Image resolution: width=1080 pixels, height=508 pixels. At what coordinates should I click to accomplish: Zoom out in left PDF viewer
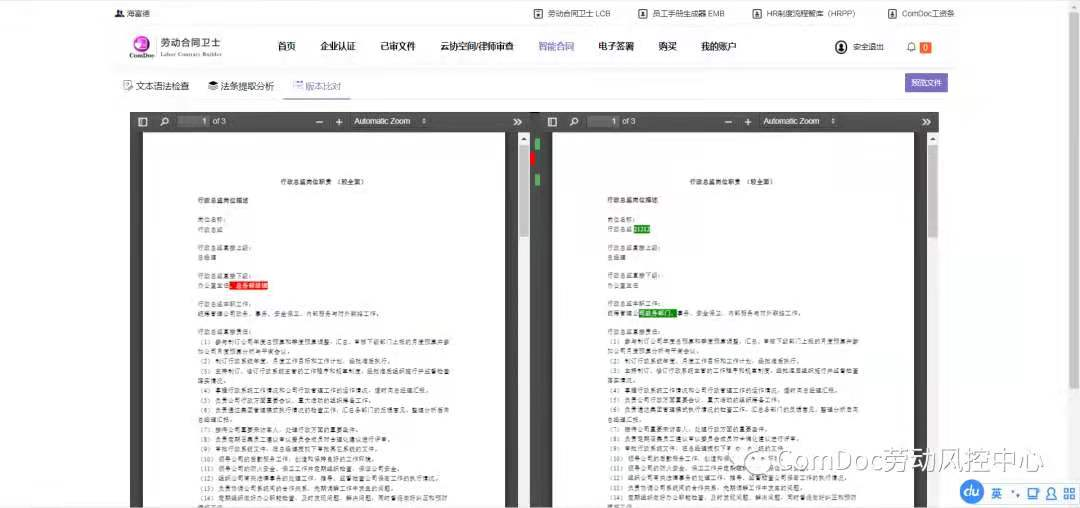[320, 122]
